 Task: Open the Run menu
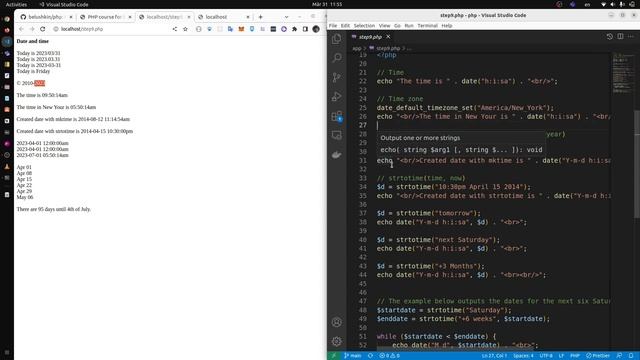pyautogui.click(x=409, y=25)
